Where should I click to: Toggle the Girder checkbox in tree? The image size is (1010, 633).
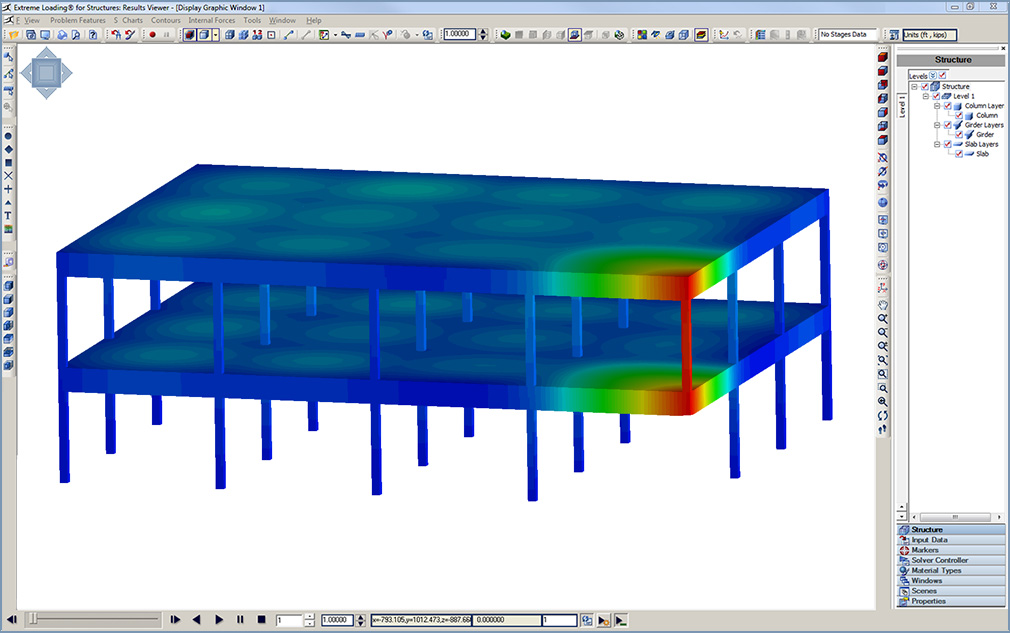click(959, 134)
